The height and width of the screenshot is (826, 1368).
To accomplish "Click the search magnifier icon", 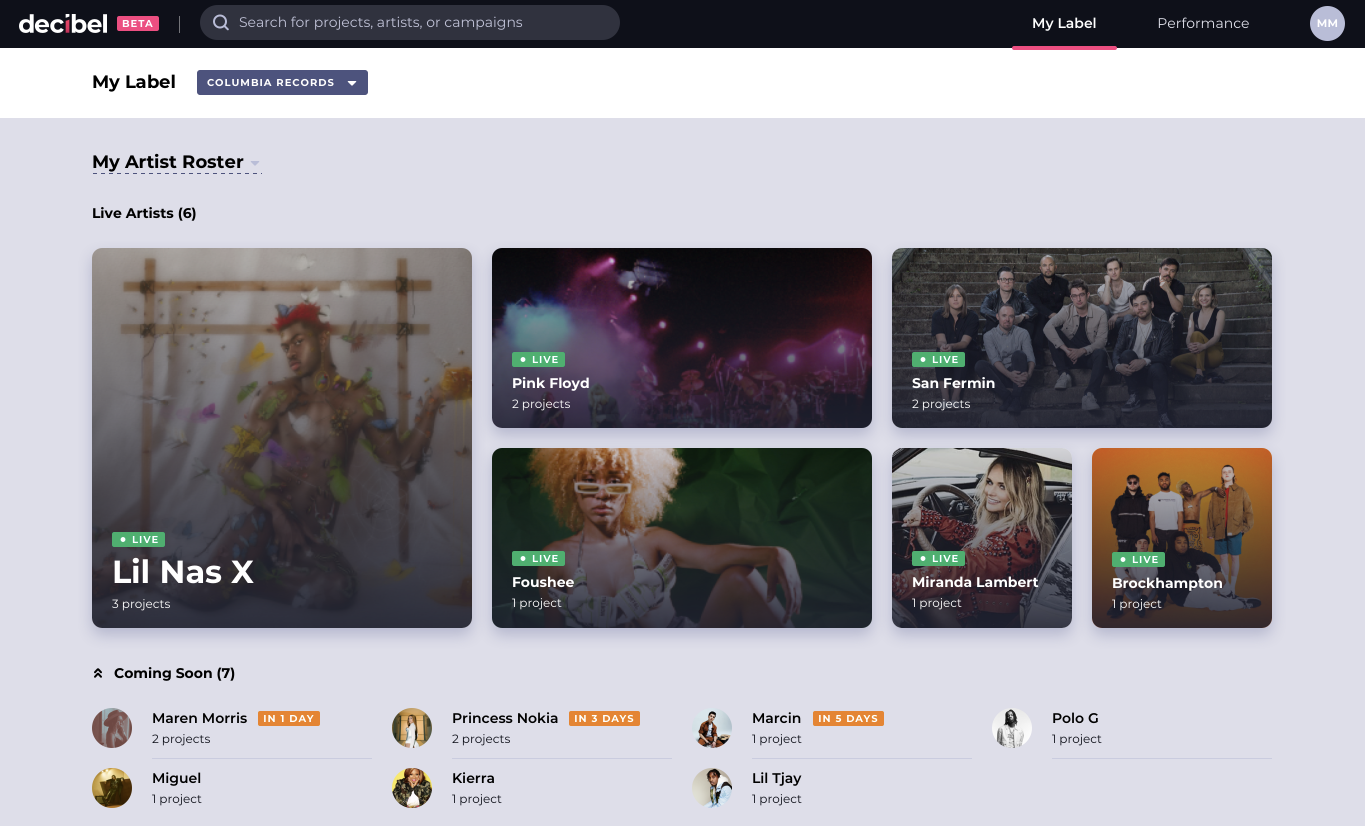I will tap(220, 22).
